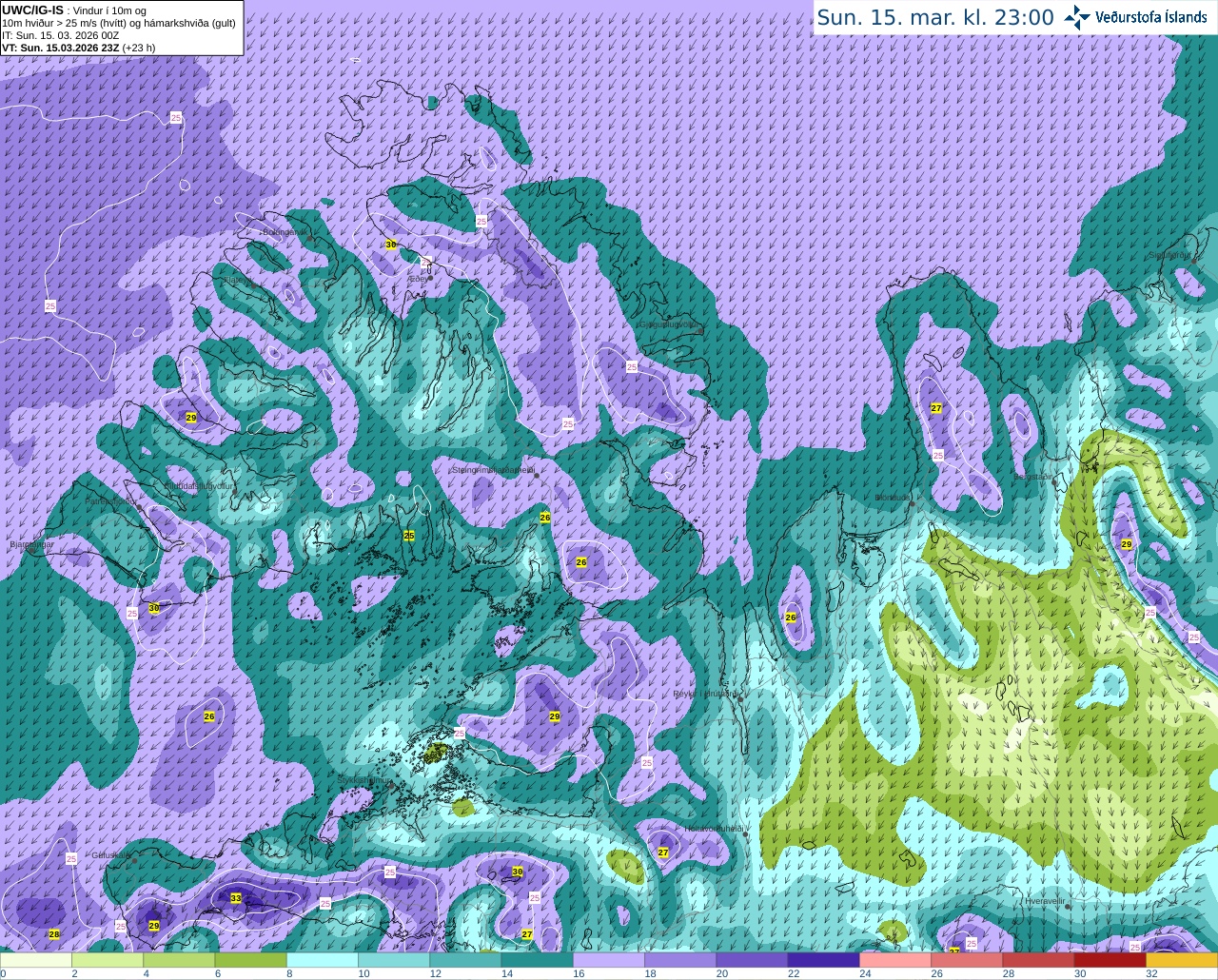Click the Holtavörðuheiði station label
This screenshot has height=980, width=1218.
(714, 829)
